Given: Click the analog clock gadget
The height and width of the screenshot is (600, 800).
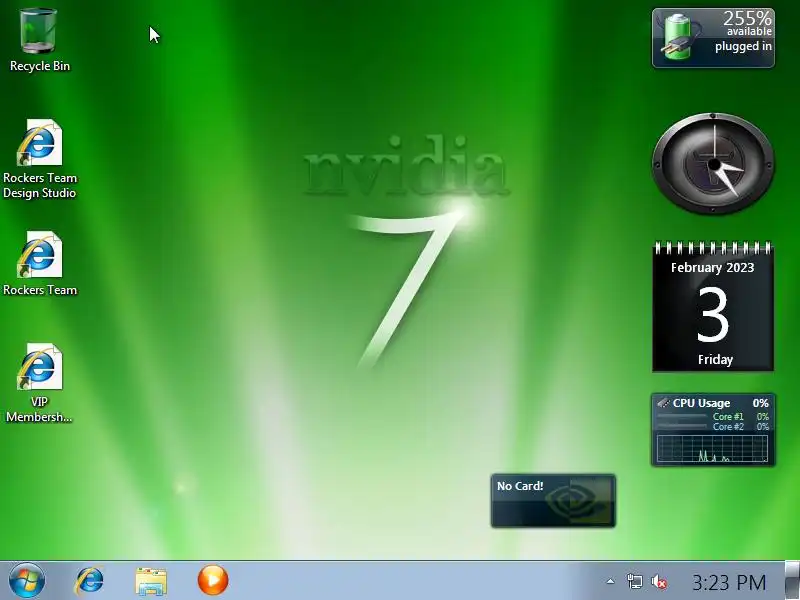Looking at the screenshot, I should 713,164.
